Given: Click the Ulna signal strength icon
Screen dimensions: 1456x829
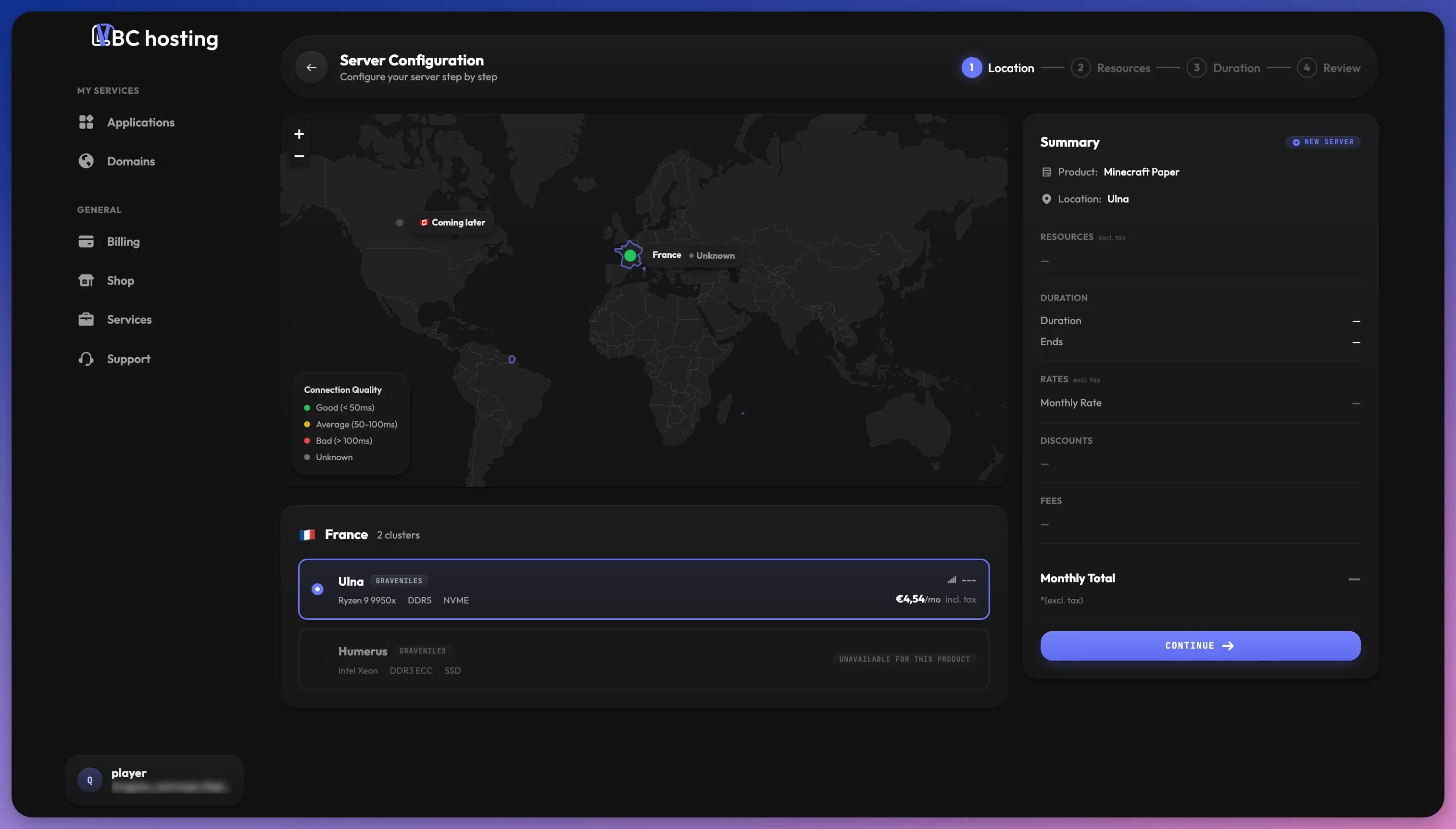Looking at the screenshot, I should coord(951,579).
